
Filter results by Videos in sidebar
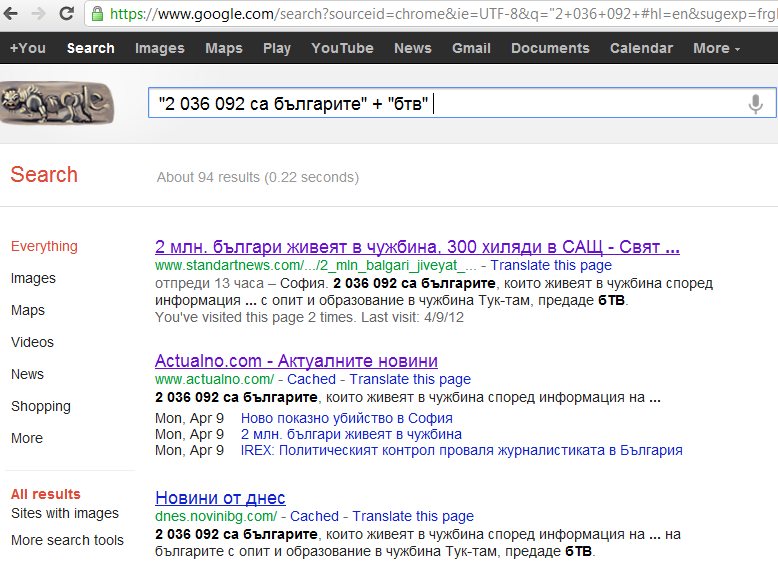[x=32, y=342]
